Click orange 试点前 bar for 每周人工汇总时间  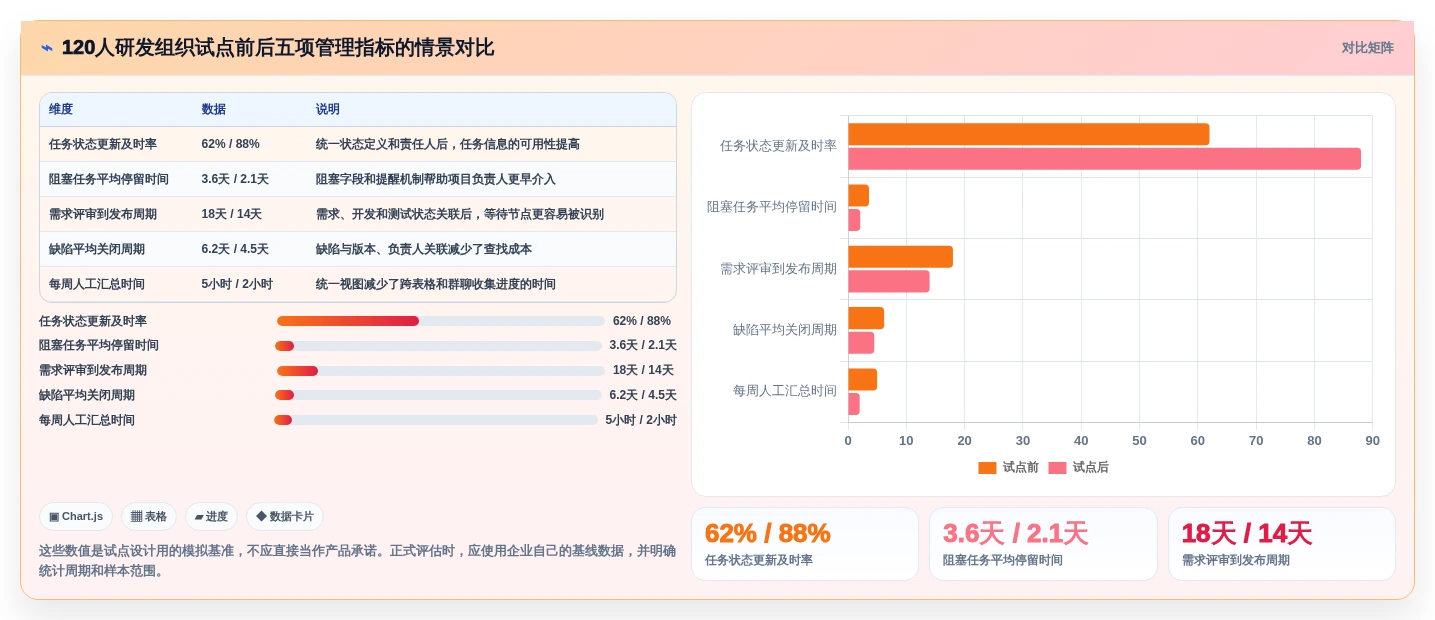coord(862,380)
